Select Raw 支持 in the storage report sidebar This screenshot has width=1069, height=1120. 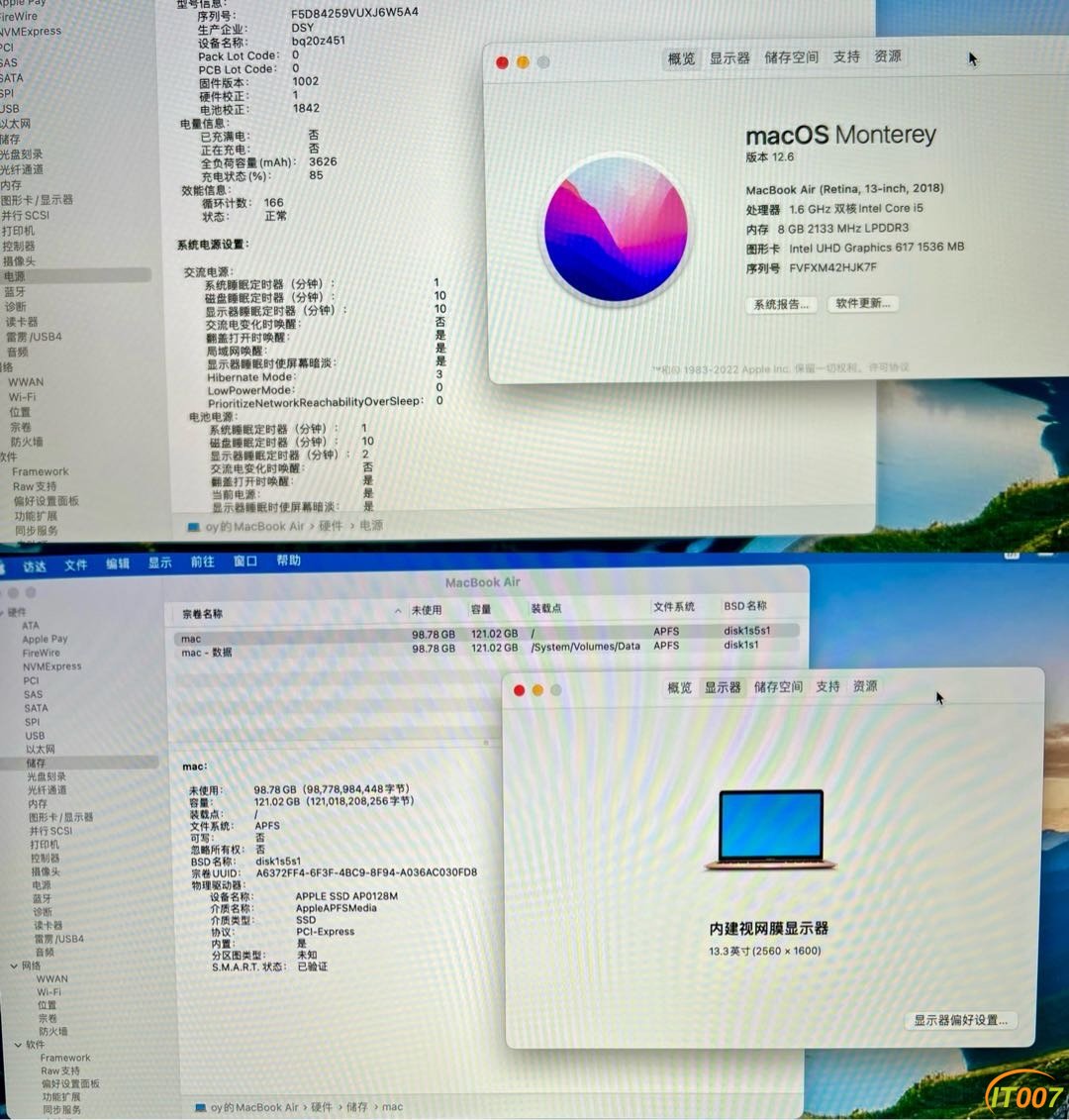(x=60, y=1070)
